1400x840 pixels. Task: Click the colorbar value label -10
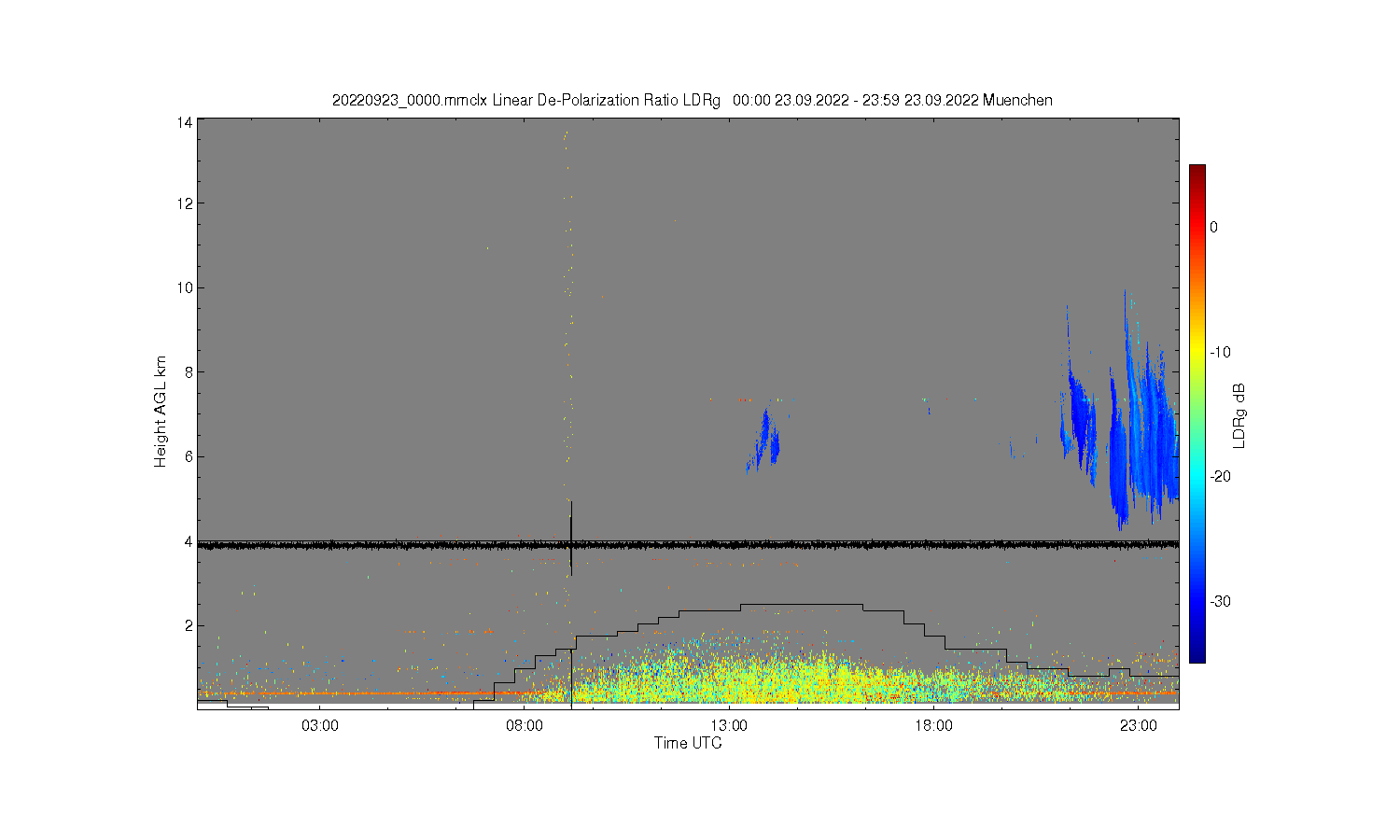[x=1220, y=352]
